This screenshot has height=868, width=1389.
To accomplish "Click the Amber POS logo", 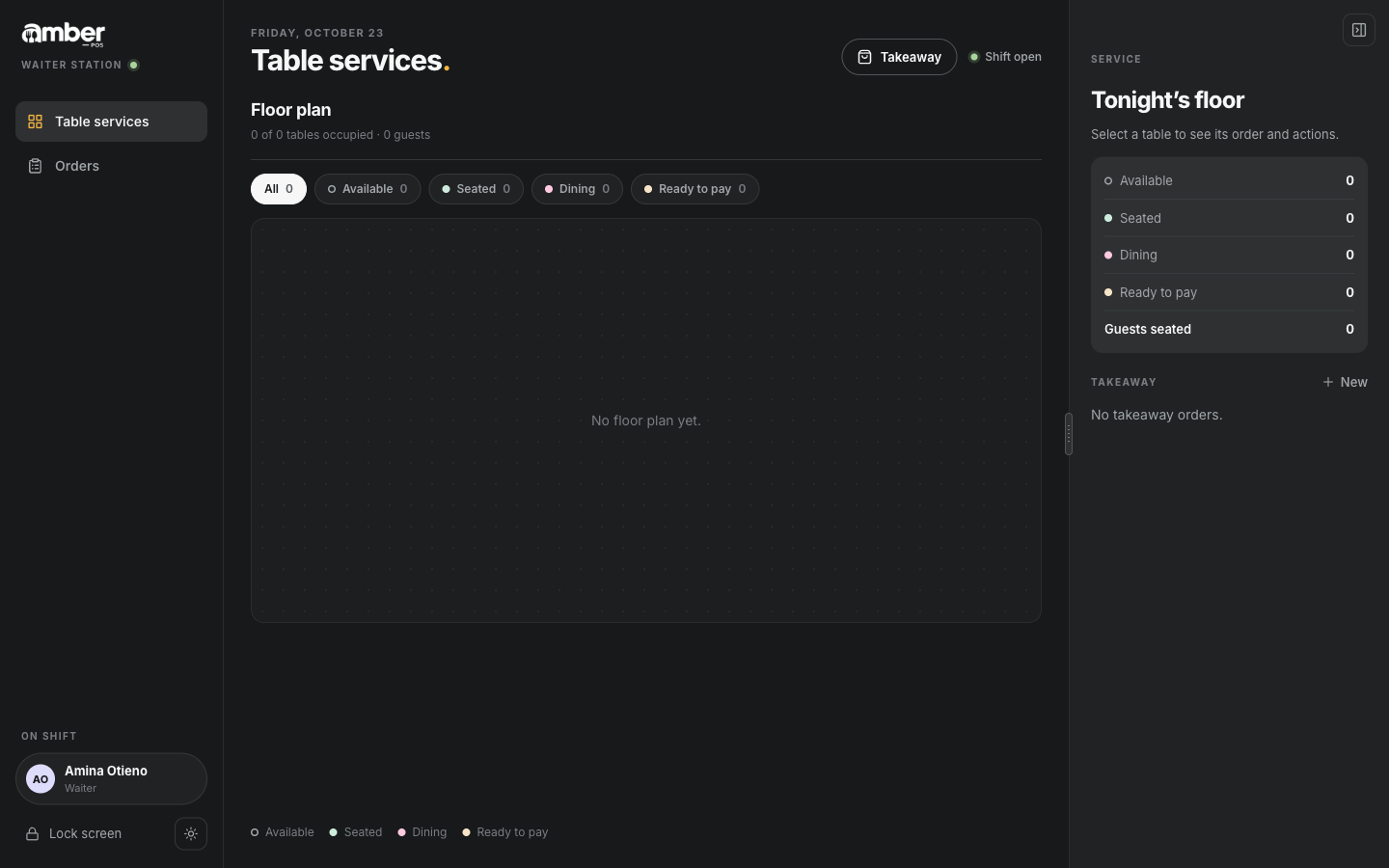I will (x=64, y=35).
